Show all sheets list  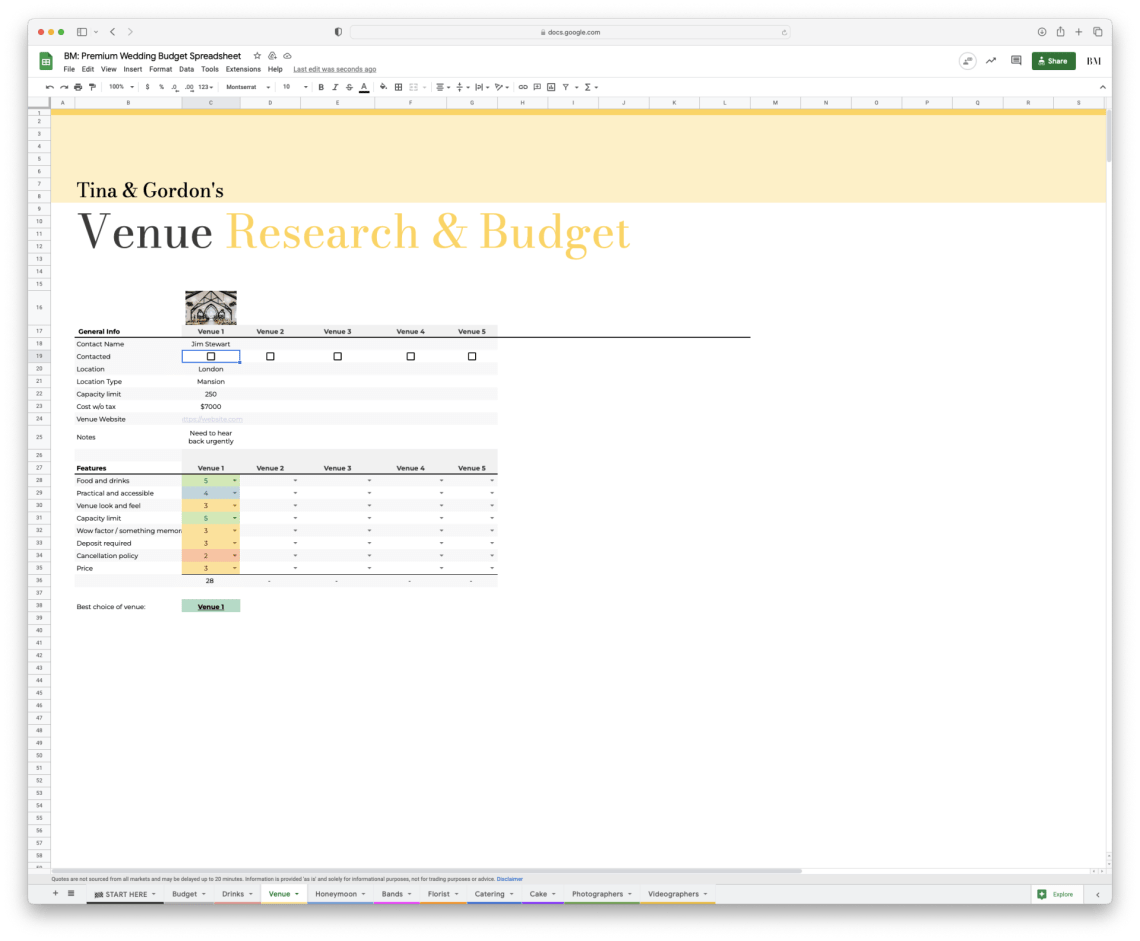point(71,893)
